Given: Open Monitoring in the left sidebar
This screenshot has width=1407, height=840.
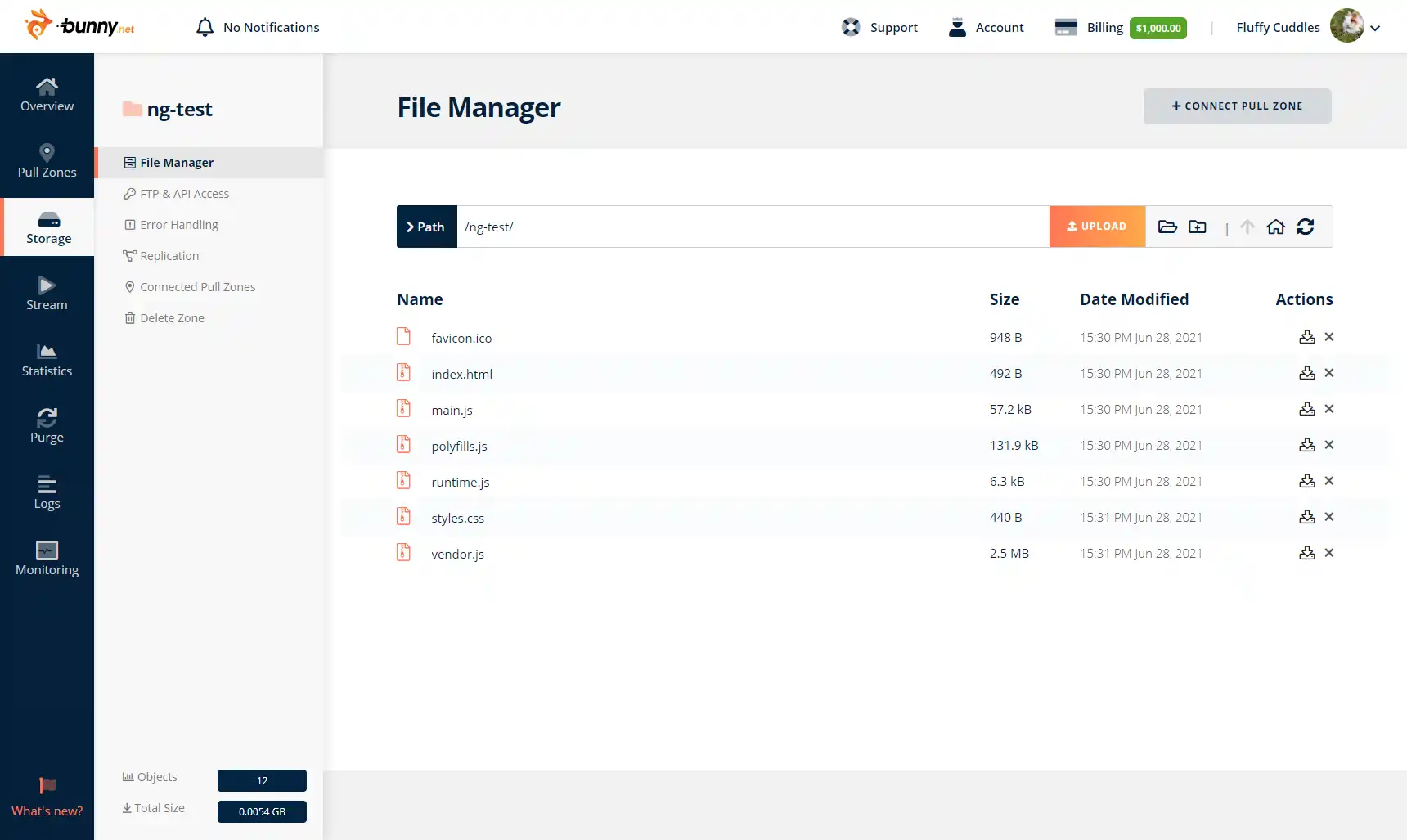Looking at the screenshot, I should (x=47, y=558).
